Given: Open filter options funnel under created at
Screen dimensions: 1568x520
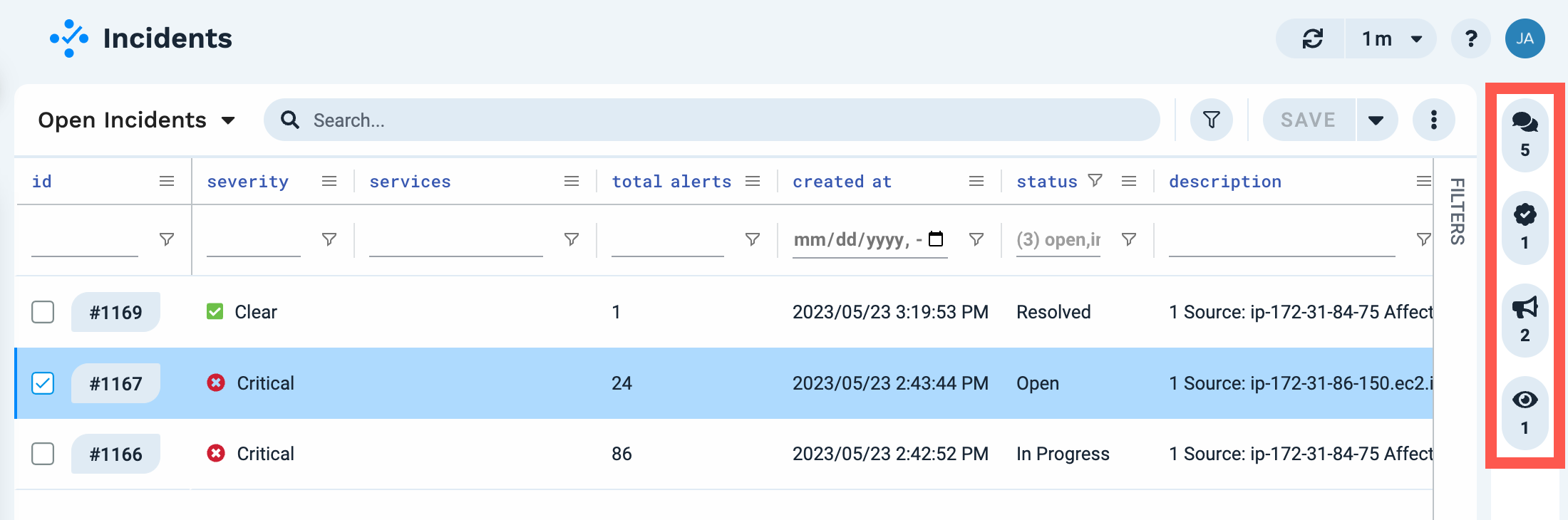Looking at the screenshot, I should coord(976,239).
